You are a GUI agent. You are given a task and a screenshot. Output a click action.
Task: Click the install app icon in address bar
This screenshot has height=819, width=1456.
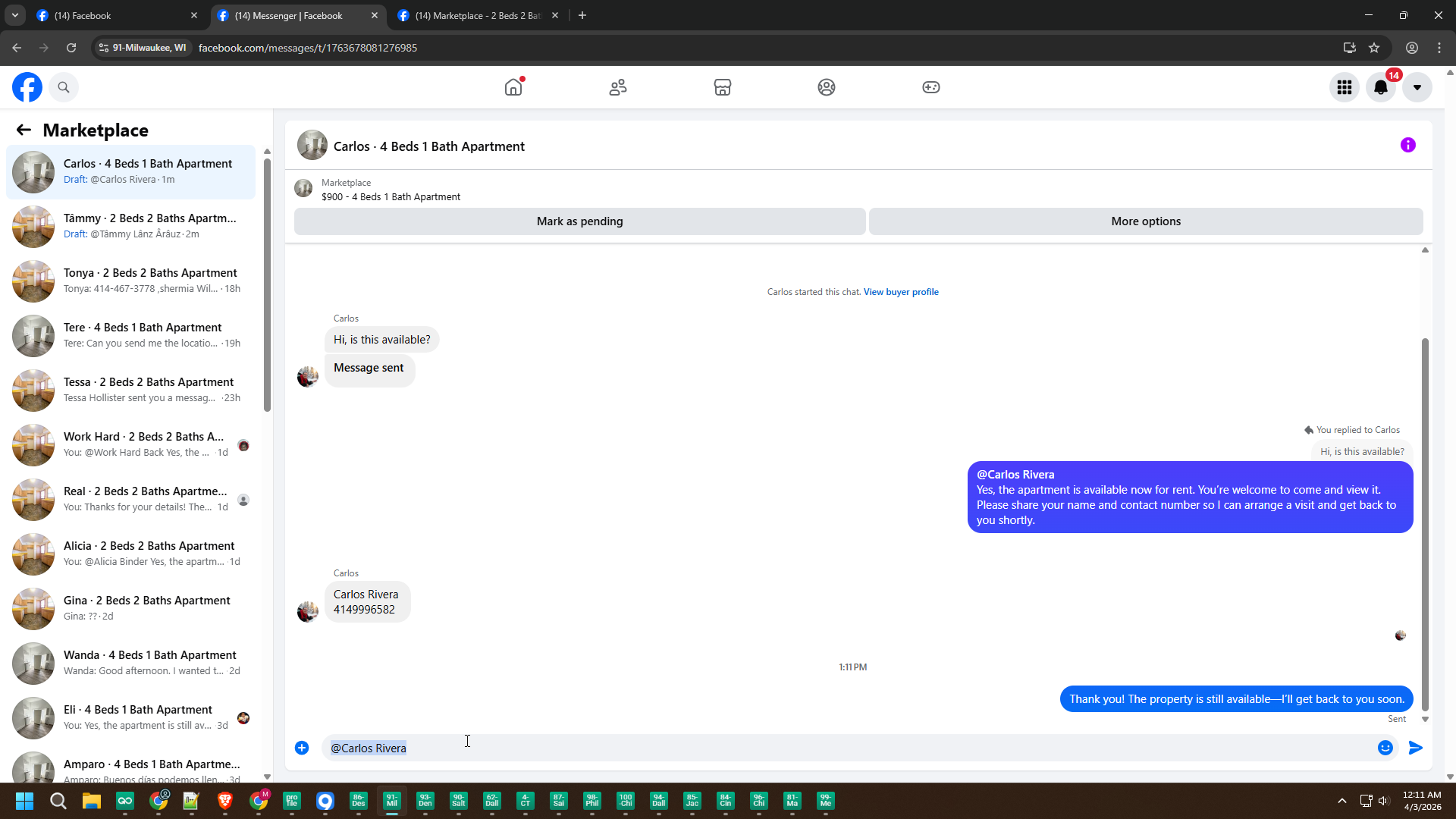(1350, 48)
